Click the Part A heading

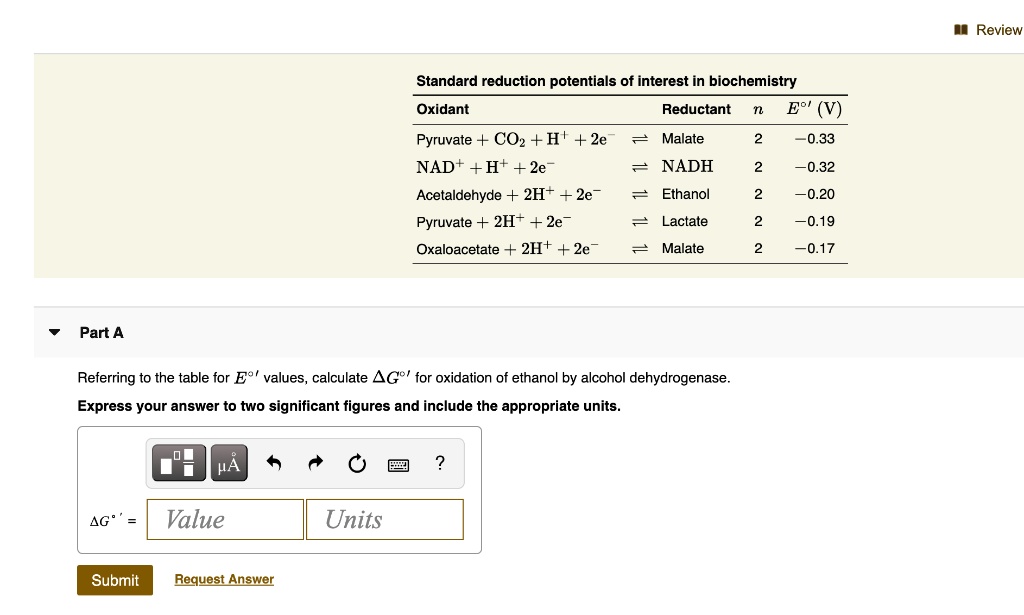pos(101,332)
